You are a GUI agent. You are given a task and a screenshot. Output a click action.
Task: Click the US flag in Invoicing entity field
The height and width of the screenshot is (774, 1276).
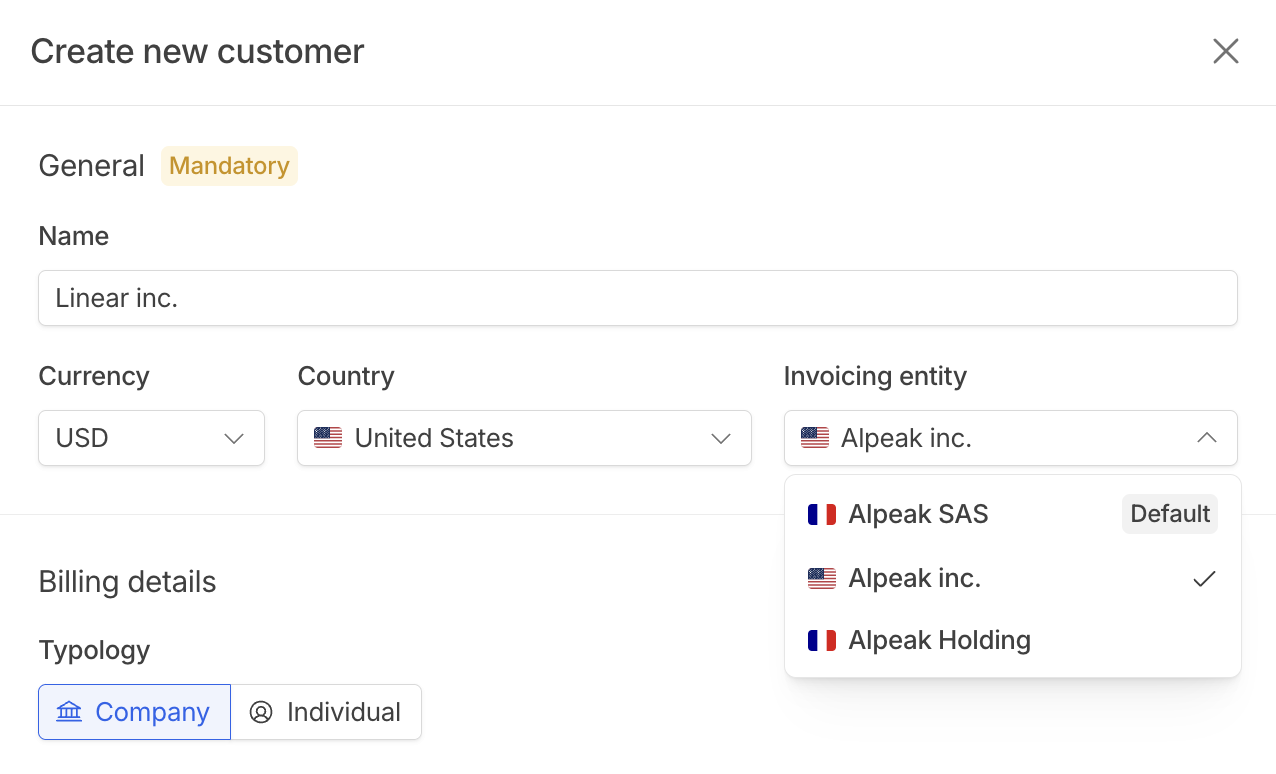[x=815, y=438]
